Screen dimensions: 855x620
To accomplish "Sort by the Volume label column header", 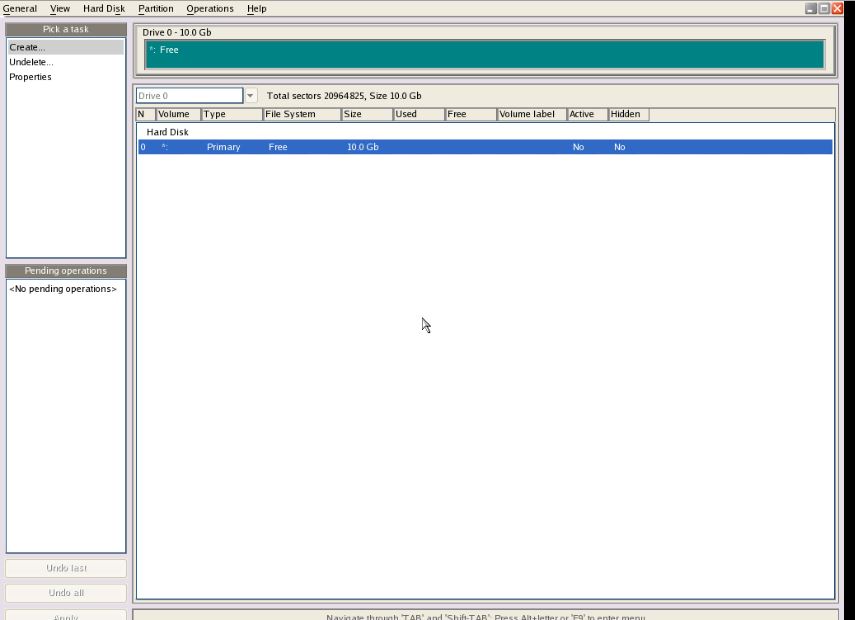I will click(x=532, y=114).
